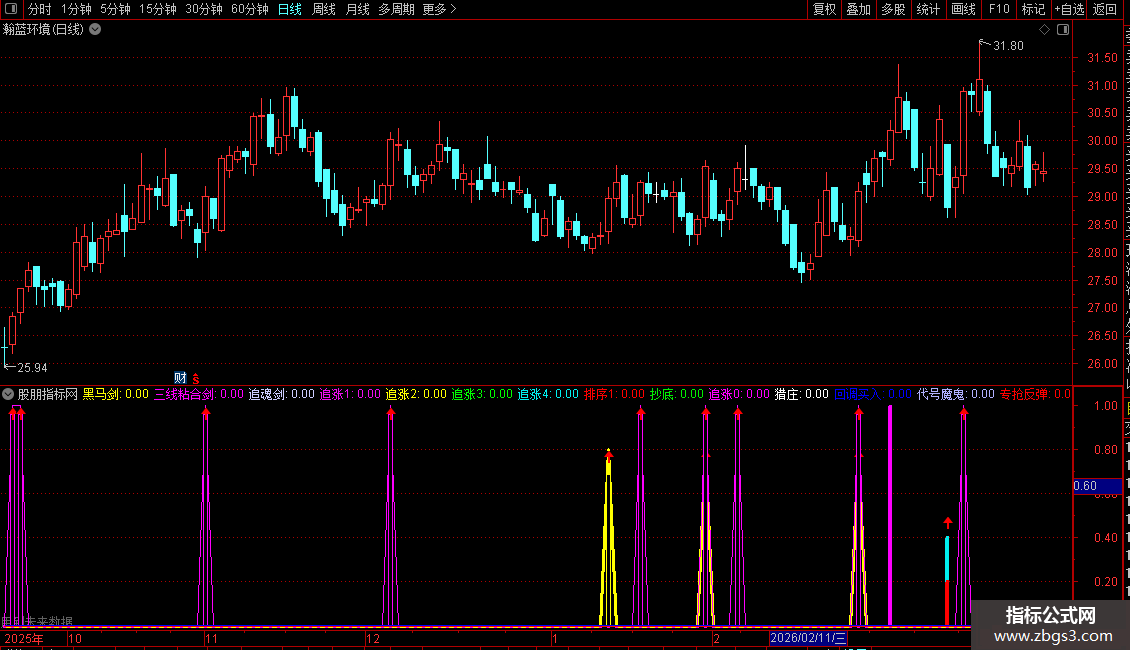1130x650 pixels.
Task: Open the 复权 adjustment option
Action: 824,9
